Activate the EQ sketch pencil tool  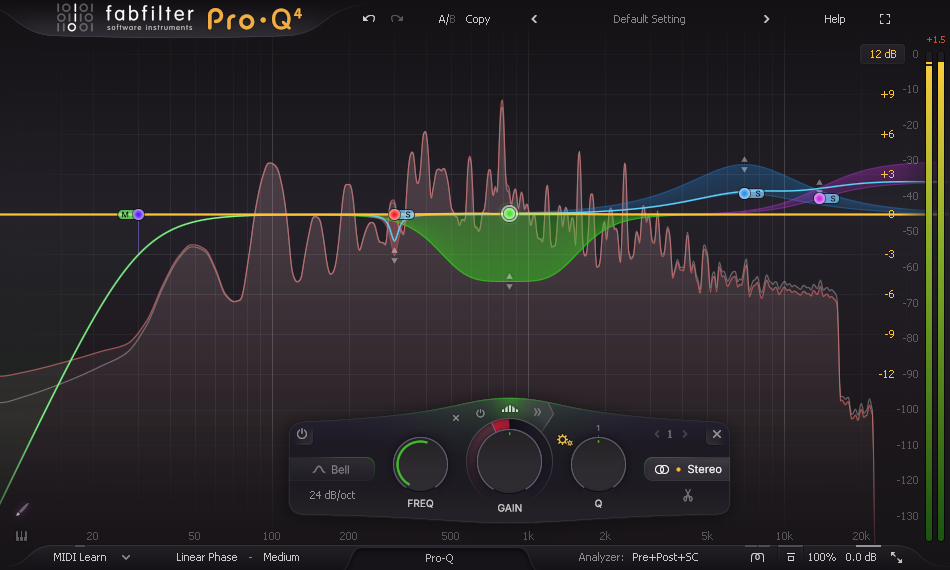point(22,509)
